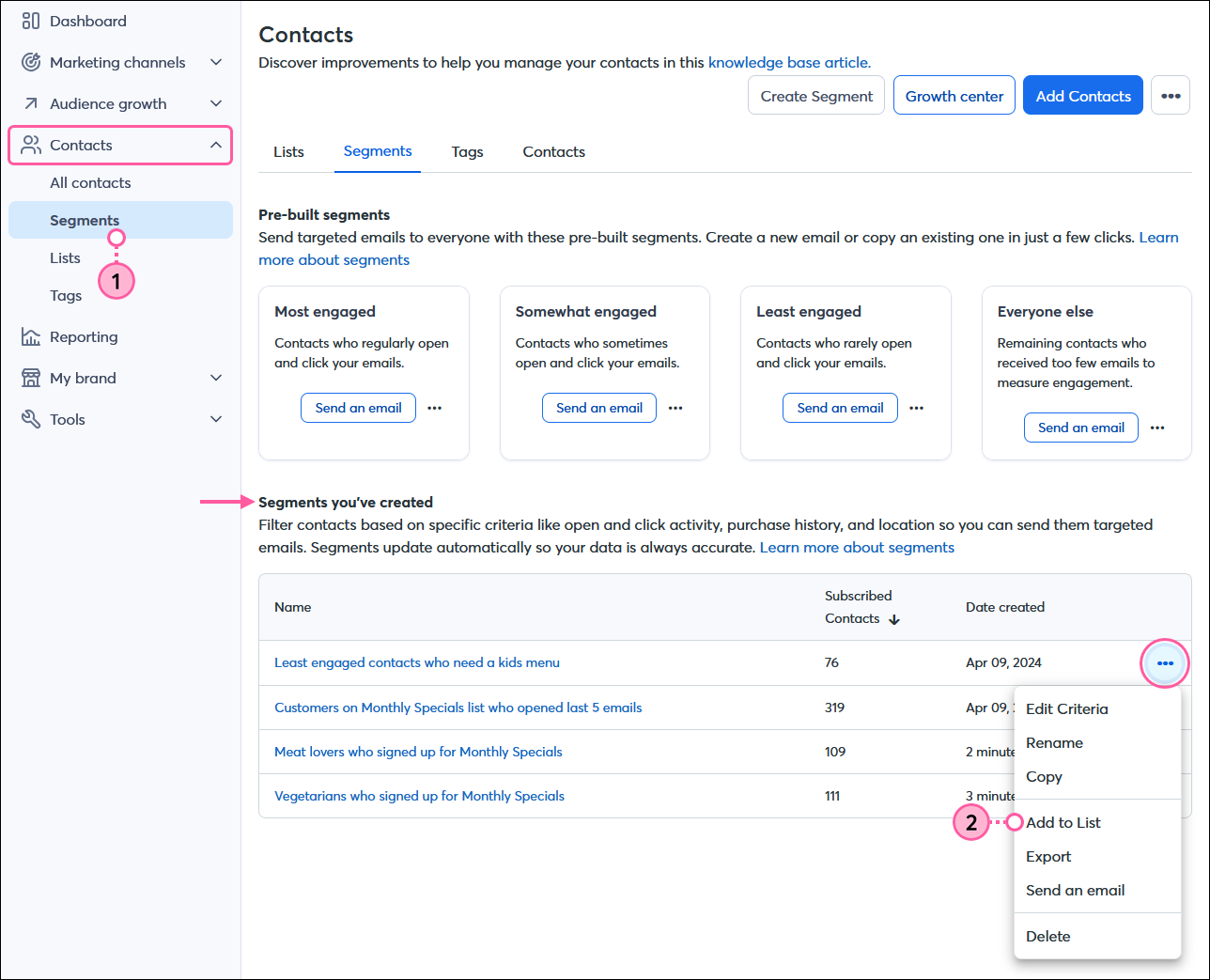The image size is (1210, 980).
Task: Click the Date created column header
Action: point(1004,607)
